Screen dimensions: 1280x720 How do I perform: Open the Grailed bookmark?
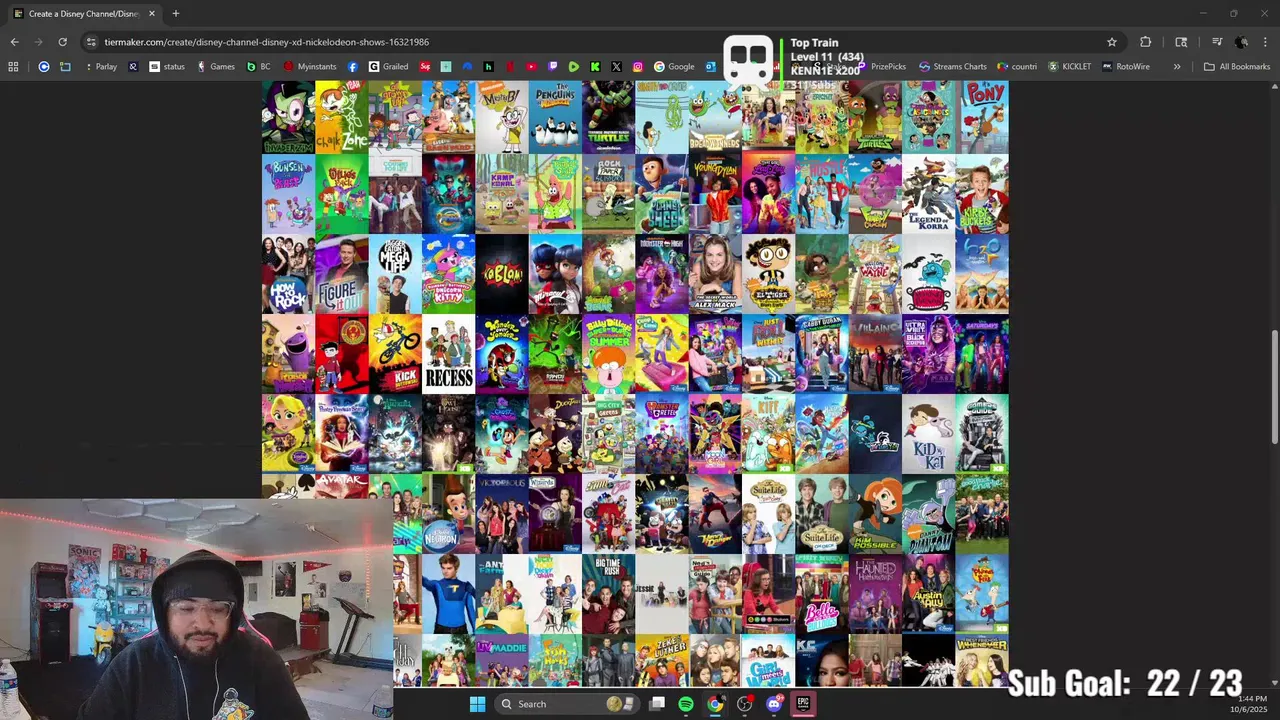pyautogui.click(x=388, y=67)
